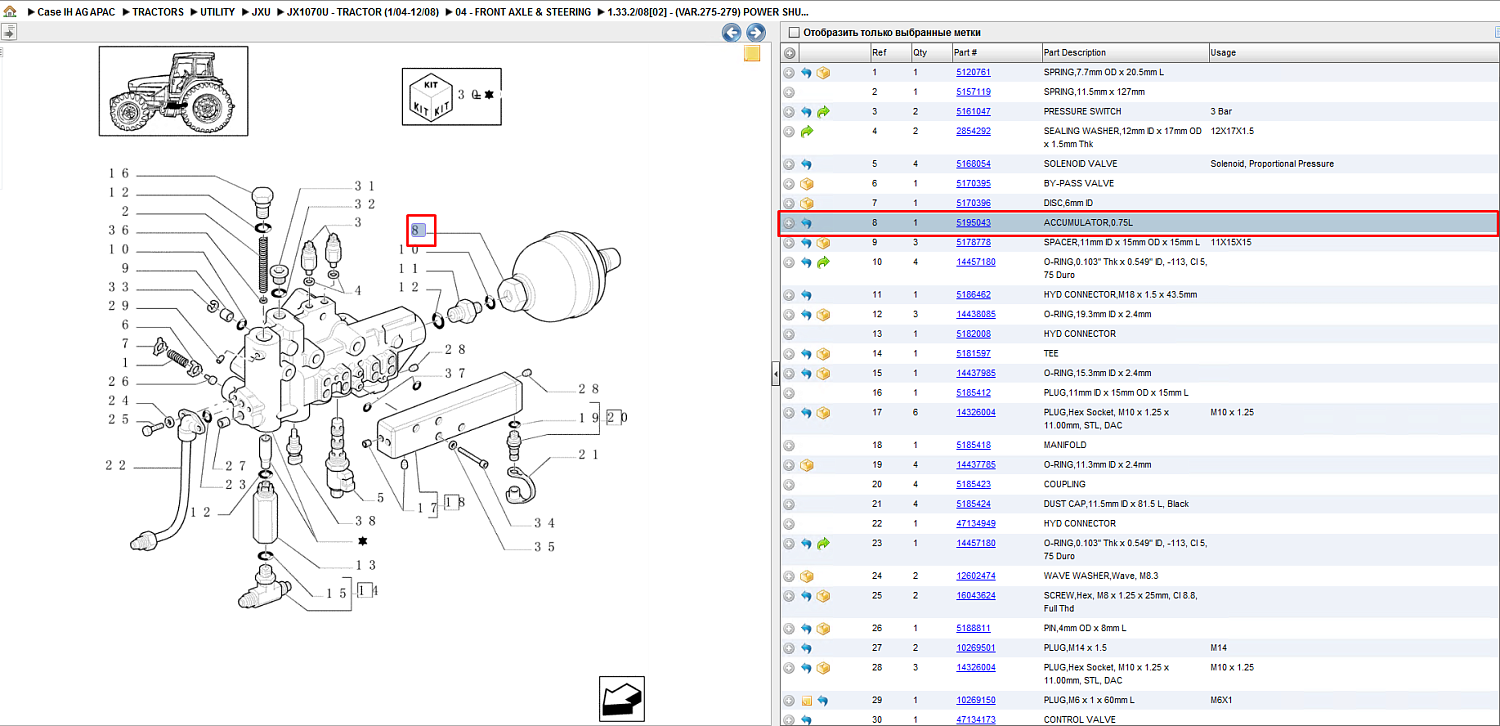Click the 'M6X1' usage cell
This screenshot has height=726, width=1500.
tap(1222, 700)
